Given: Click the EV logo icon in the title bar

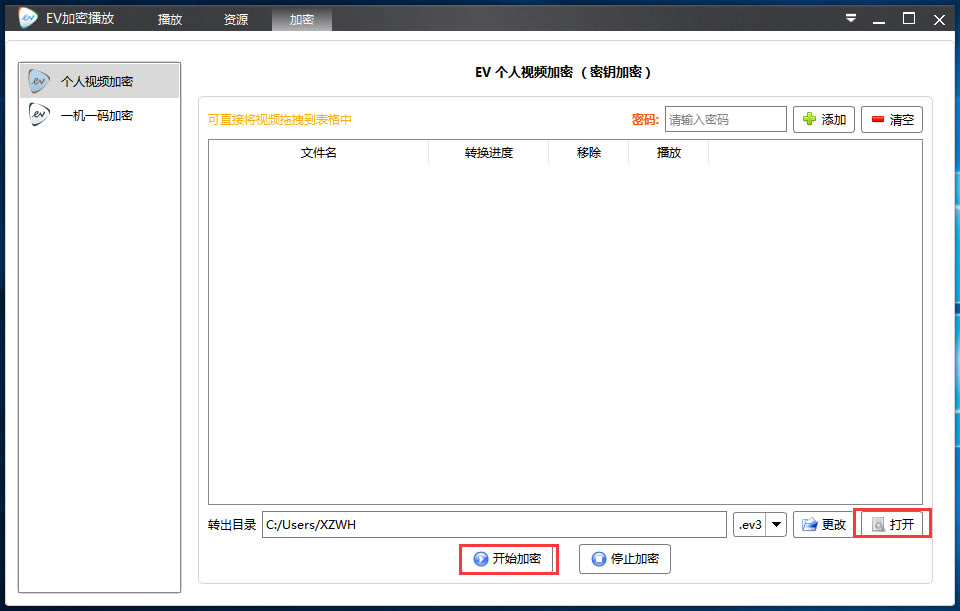Looking at the screenshot, I should click(x=26, y=17).
